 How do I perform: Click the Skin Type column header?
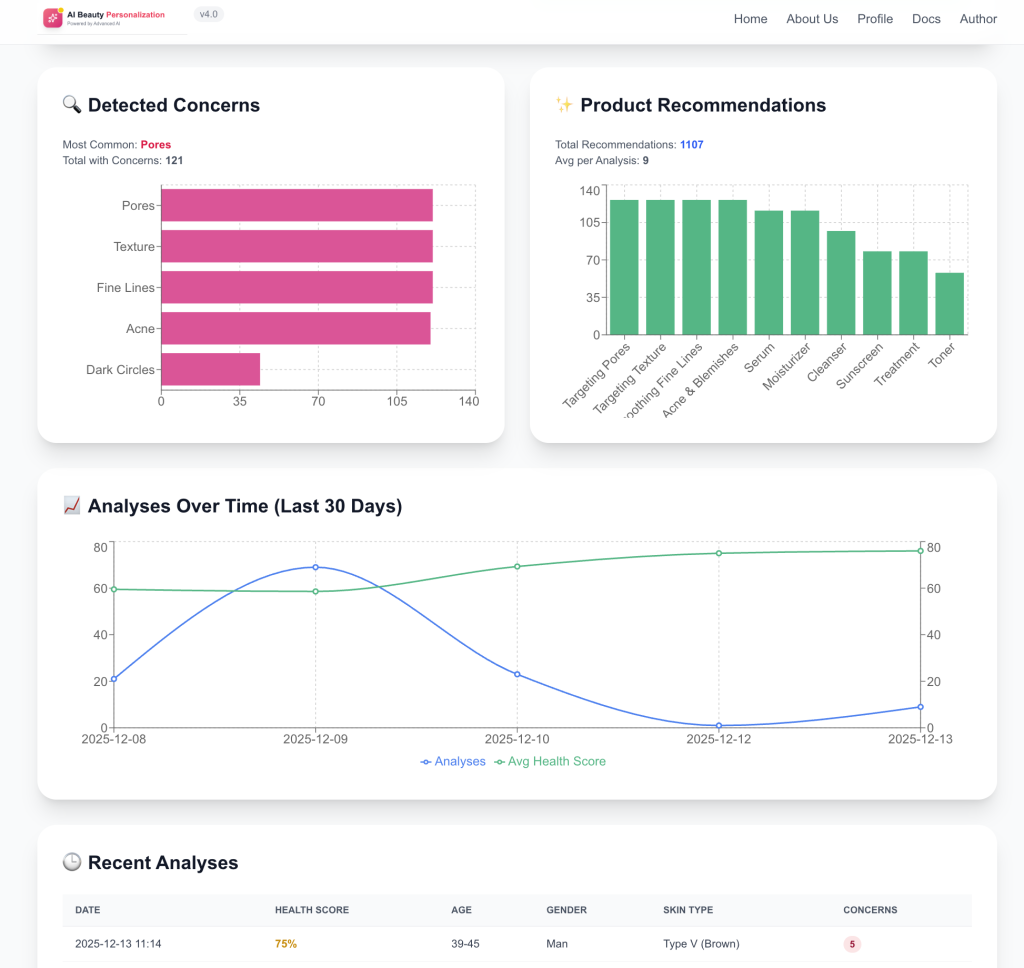[687, 910]
